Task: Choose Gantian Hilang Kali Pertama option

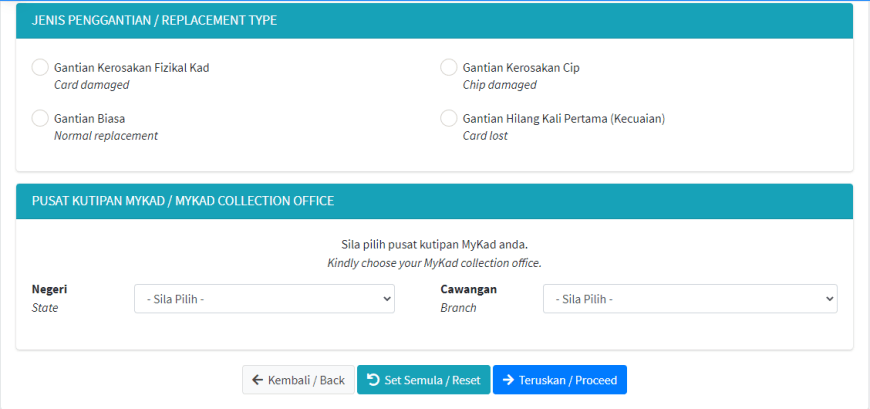Action: tap(448, 118)
